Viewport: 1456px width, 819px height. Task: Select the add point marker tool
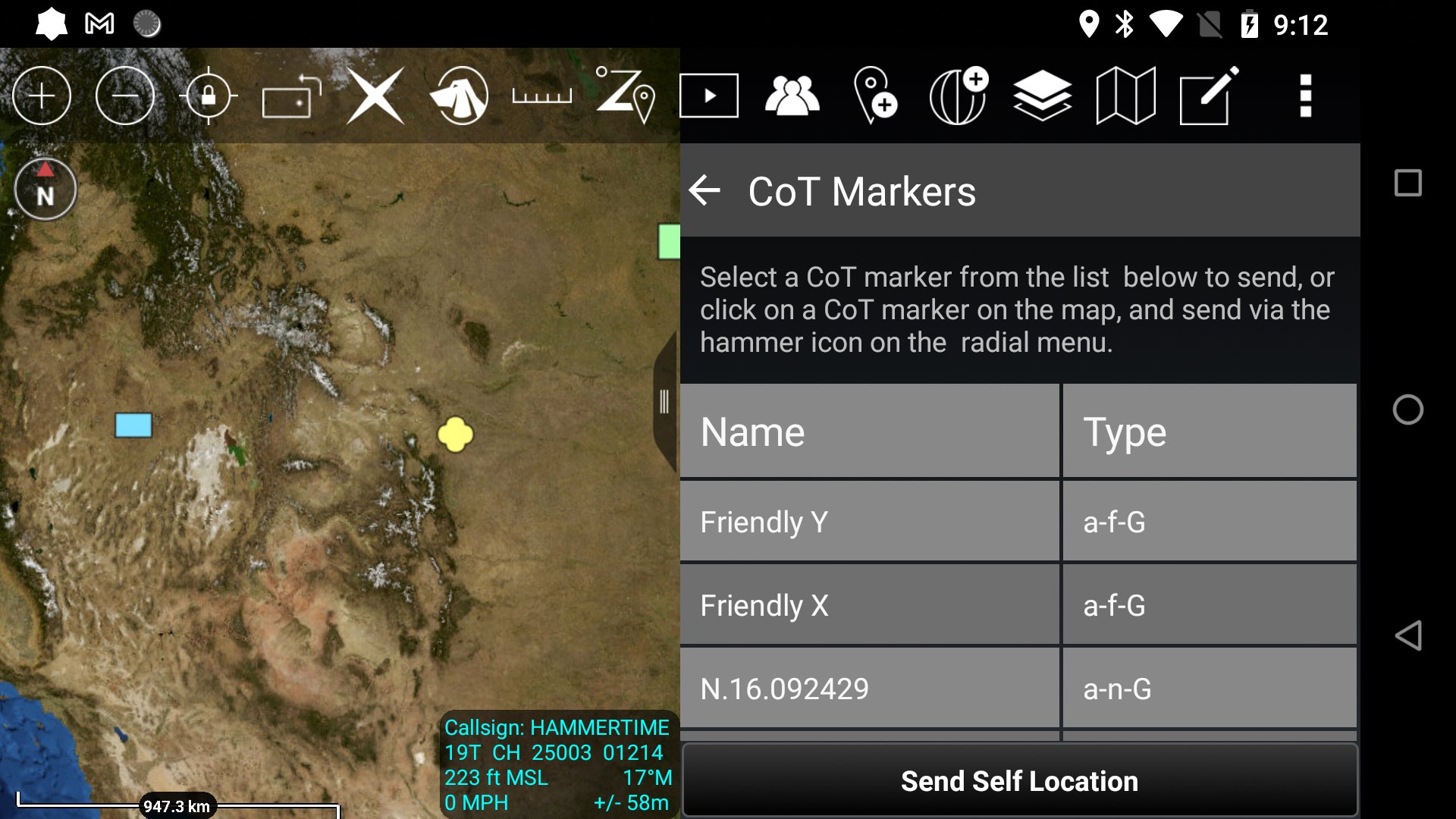tap(875, 96)
